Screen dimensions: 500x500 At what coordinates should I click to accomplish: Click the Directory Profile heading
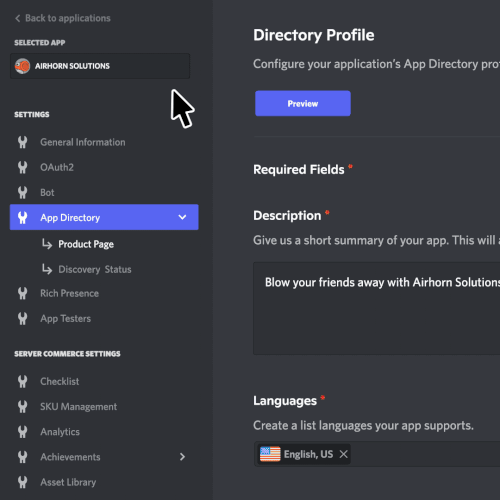pyautogui.click(x=314, y=35)
